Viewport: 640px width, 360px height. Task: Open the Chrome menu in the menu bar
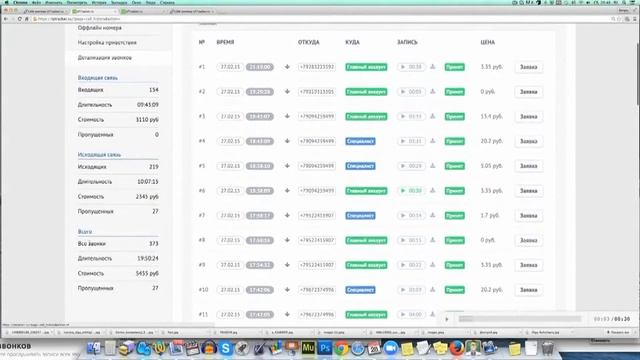coord(20,2)
